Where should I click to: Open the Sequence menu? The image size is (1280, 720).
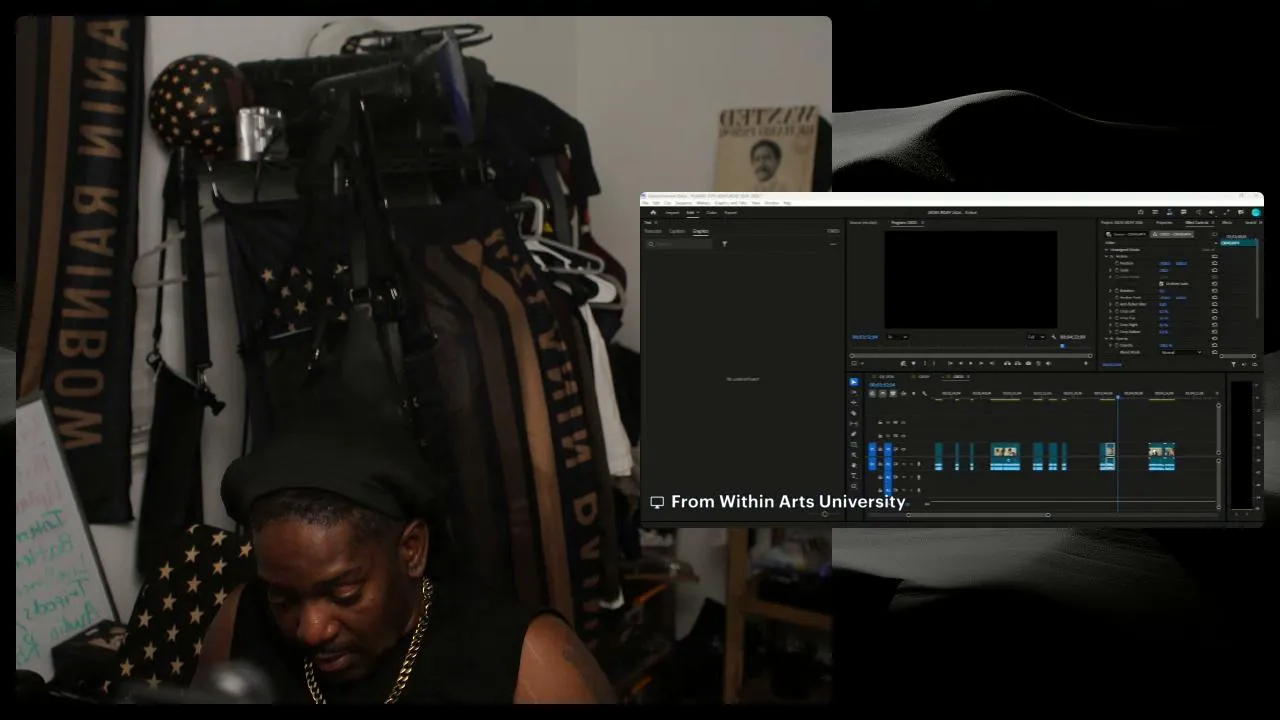point(685,203)
